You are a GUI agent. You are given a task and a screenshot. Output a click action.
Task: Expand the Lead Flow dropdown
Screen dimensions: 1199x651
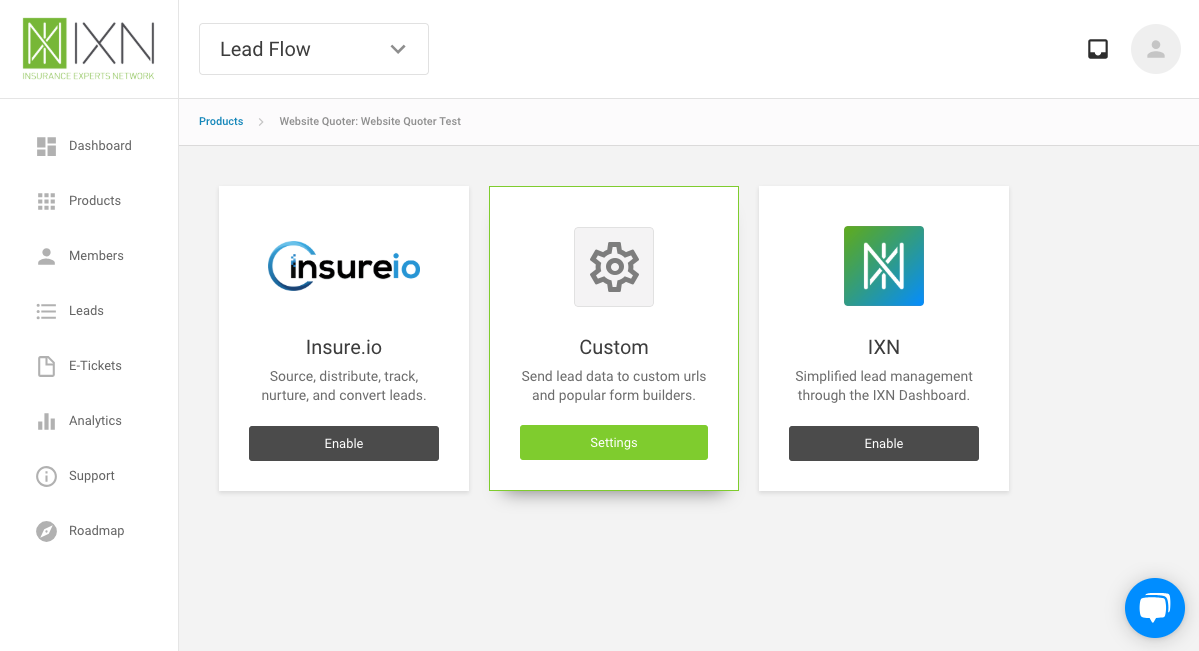[x=314, y=49]
